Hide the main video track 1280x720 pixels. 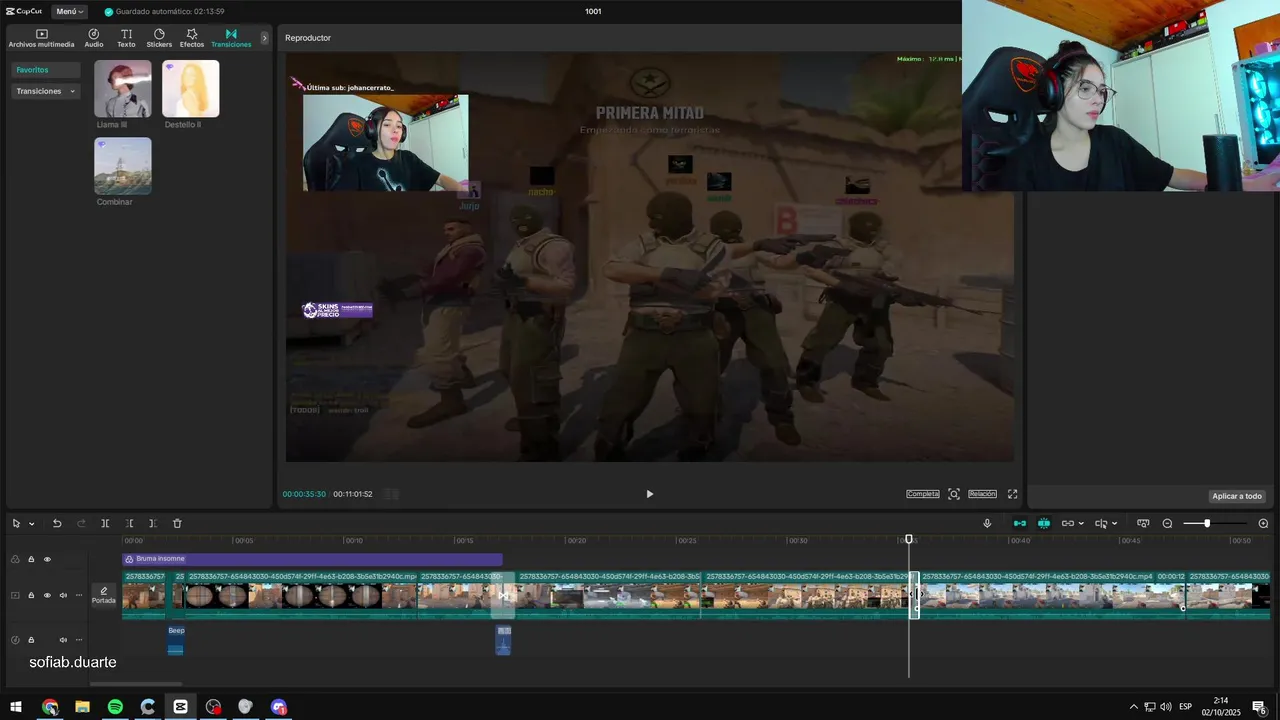[47, 595]
